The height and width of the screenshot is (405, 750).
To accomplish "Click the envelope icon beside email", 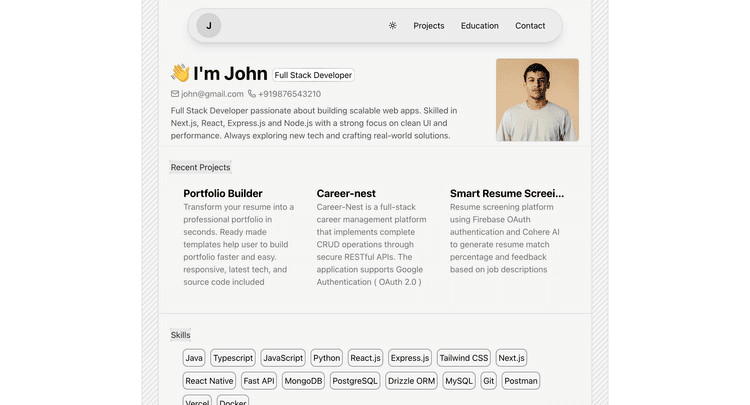I will (175, 94).
